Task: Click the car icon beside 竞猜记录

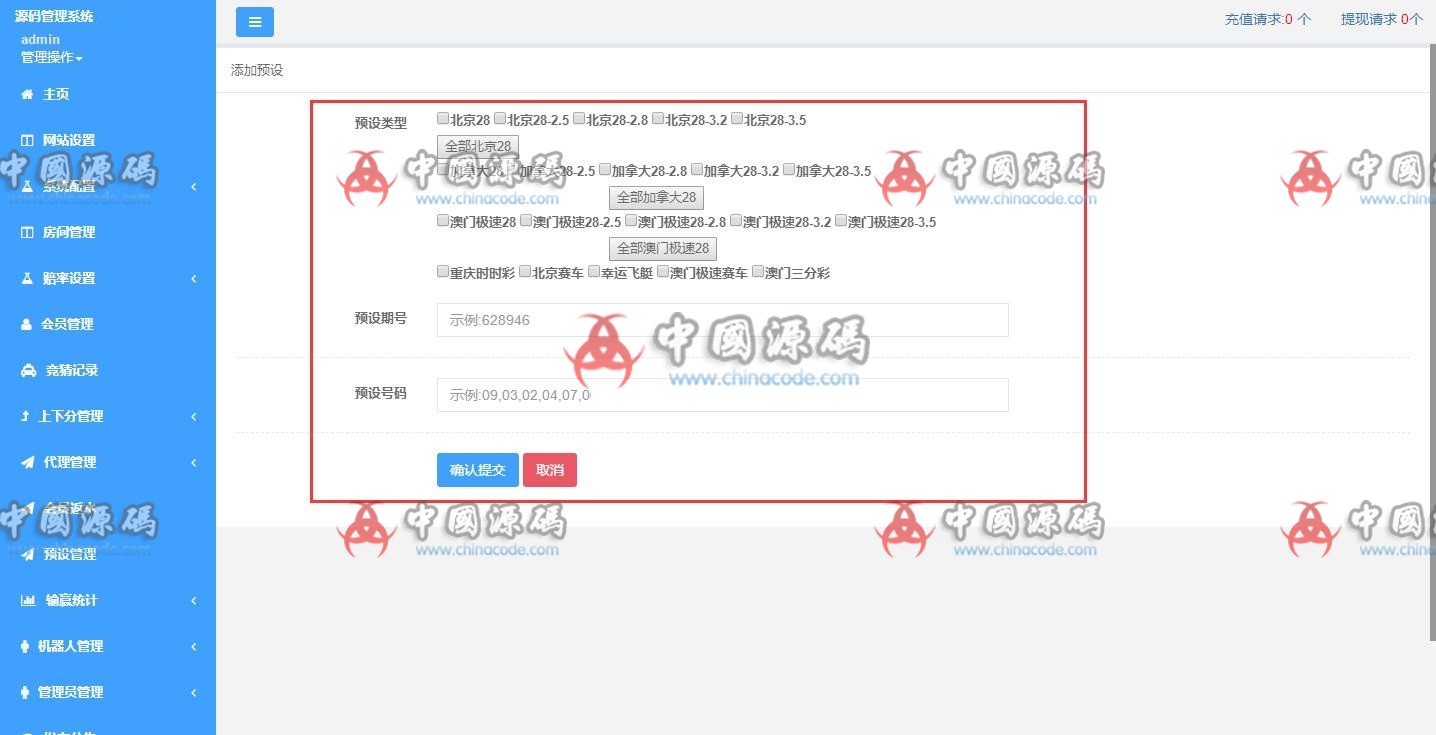Action: (29, 370)
